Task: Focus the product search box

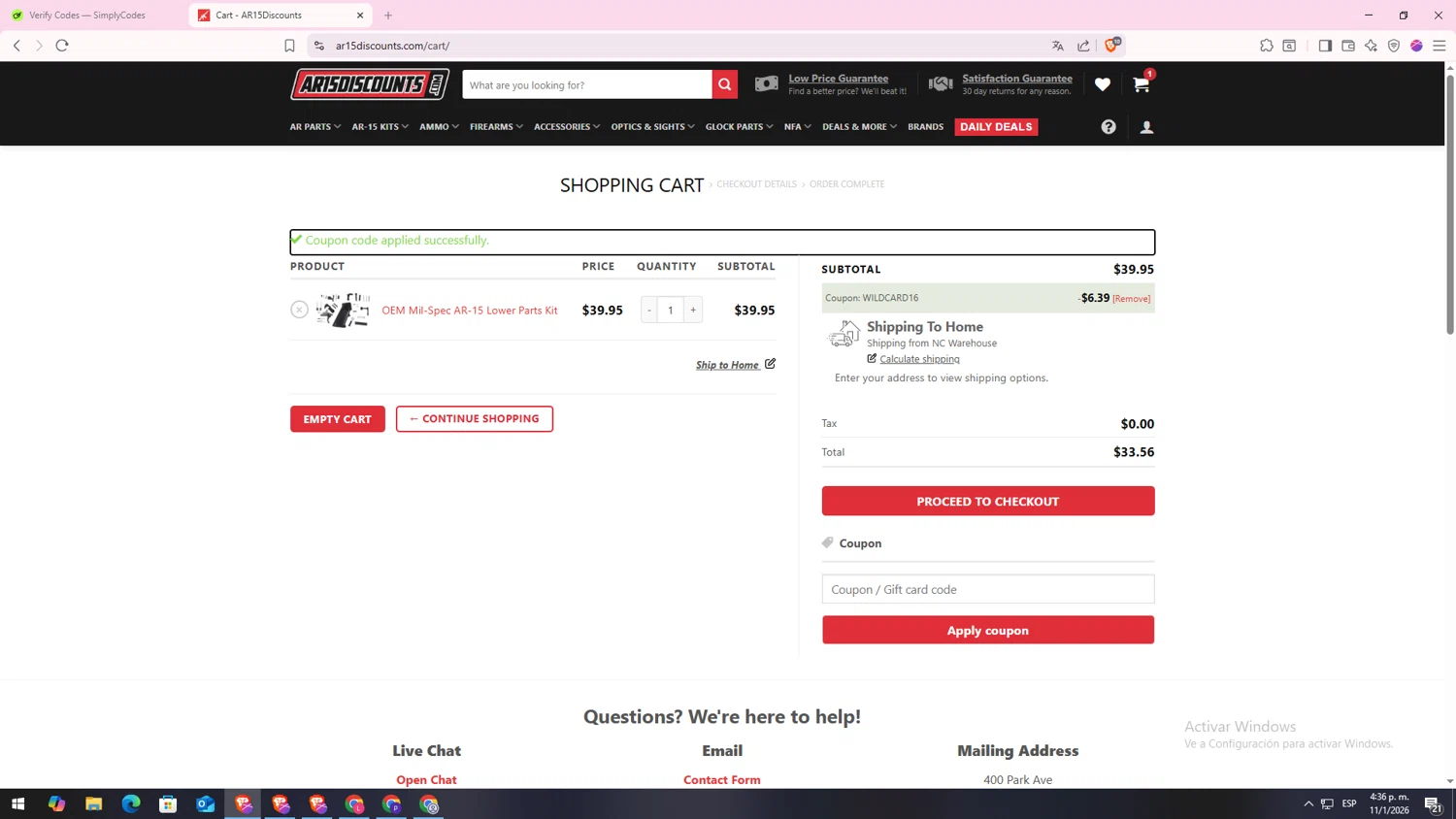Action: (x=587, y=84)
